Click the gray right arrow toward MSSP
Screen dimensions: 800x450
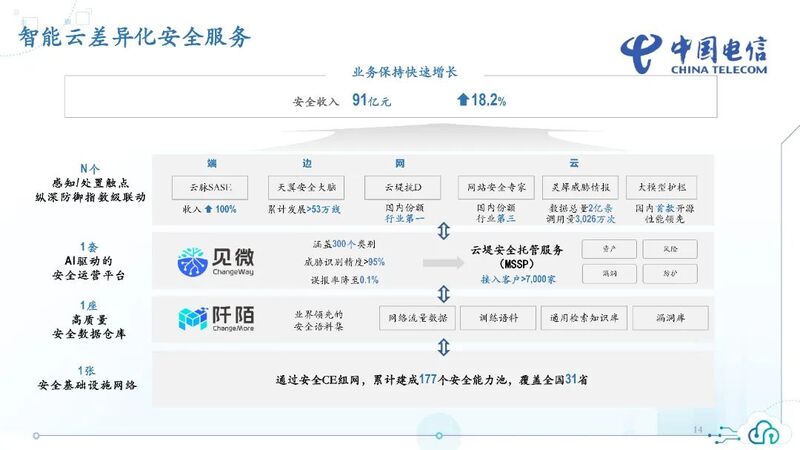click(443, 263)
